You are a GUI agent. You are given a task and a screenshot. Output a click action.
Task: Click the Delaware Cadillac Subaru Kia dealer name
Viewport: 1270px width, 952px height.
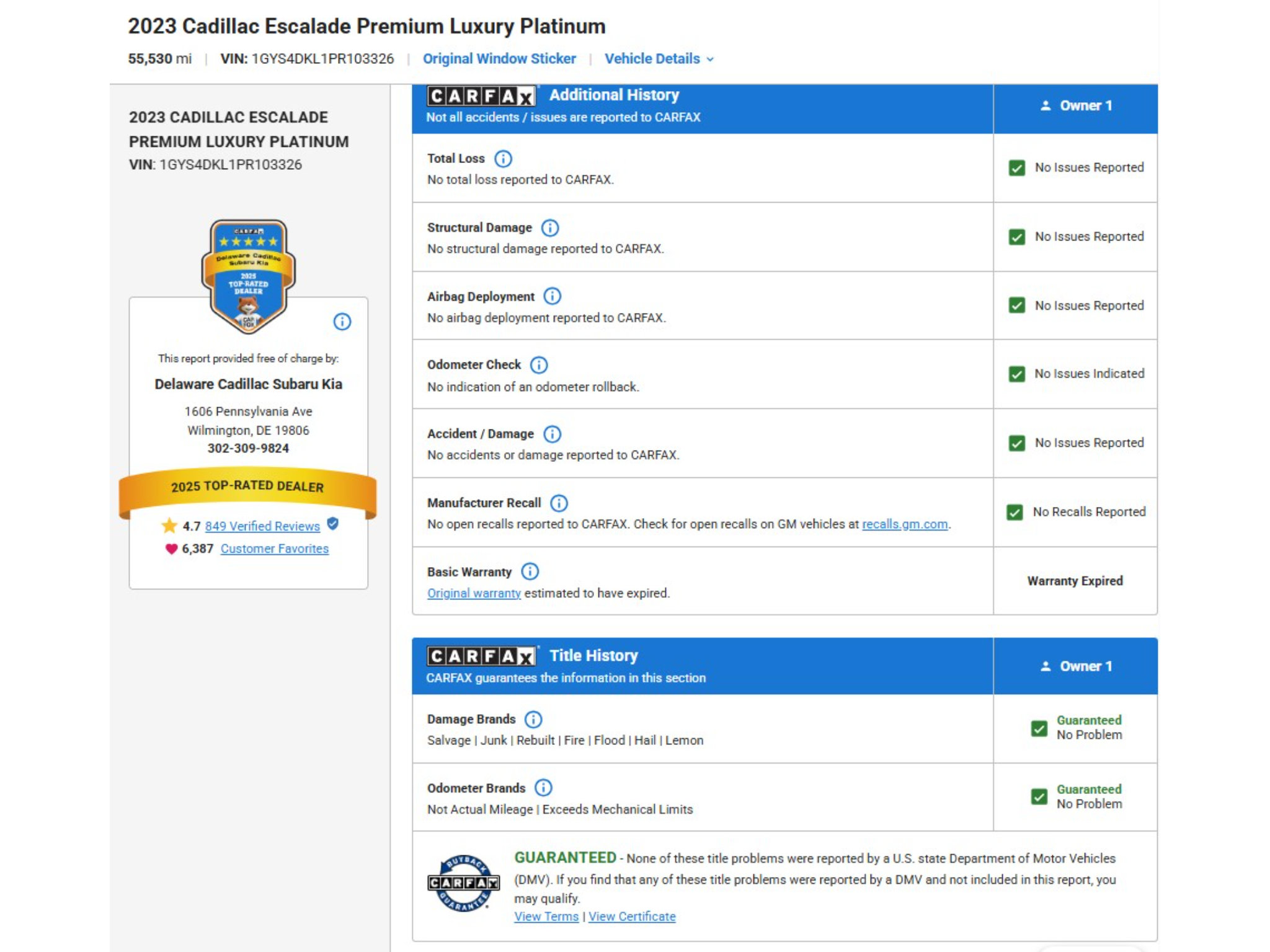(x=248, y=384)
